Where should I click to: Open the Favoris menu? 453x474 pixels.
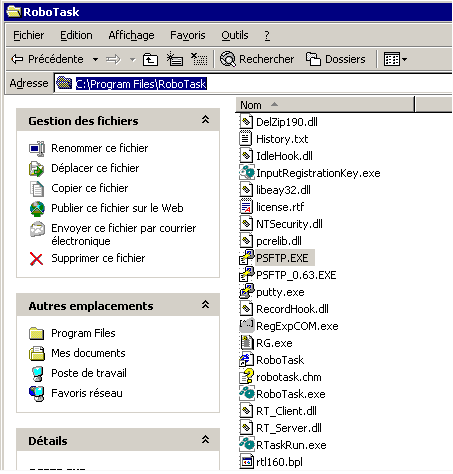(188, 35)
